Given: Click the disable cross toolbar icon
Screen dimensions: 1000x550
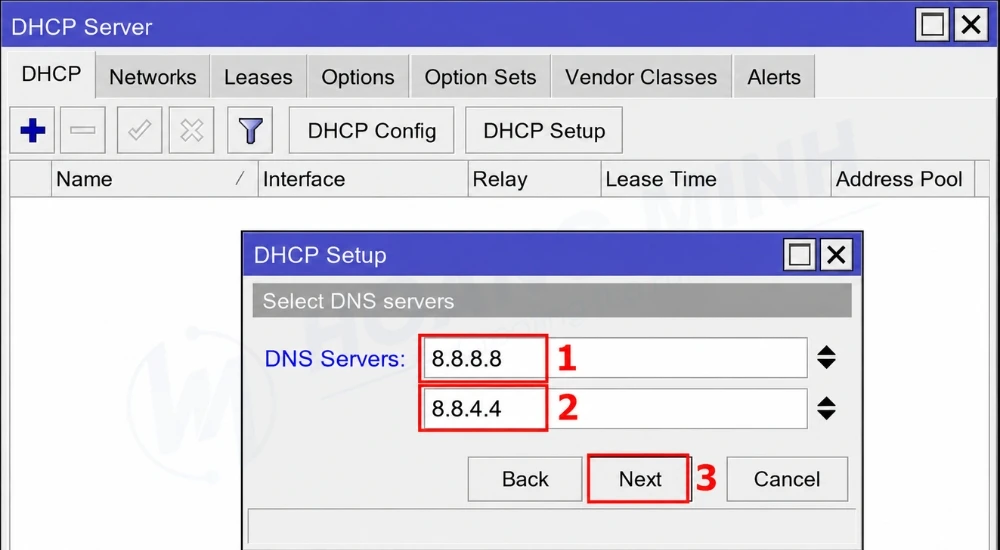Looking at the screenshot, I should pos(191,130).
